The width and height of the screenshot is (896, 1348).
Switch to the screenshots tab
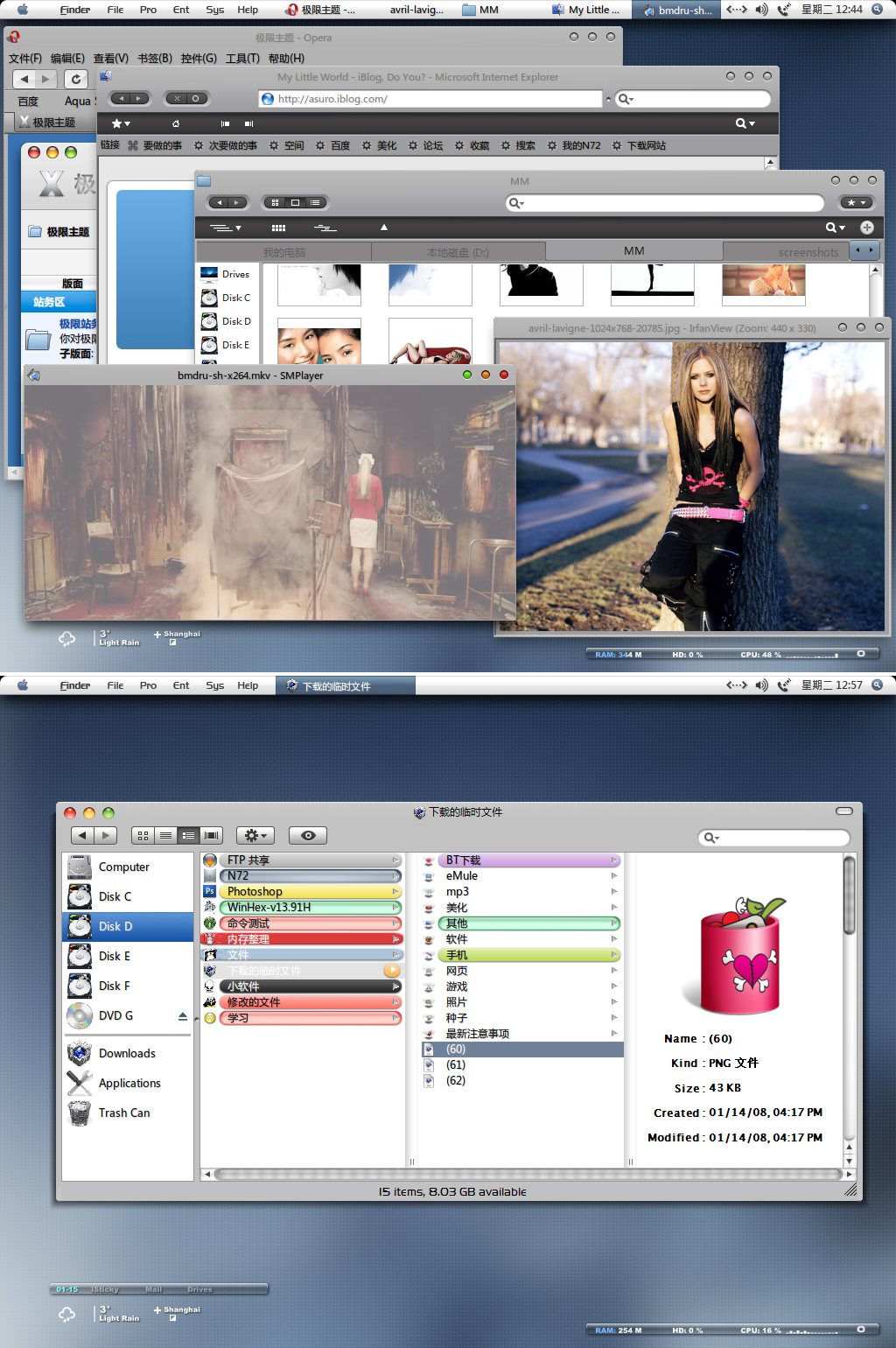click(x=808, y=252)
